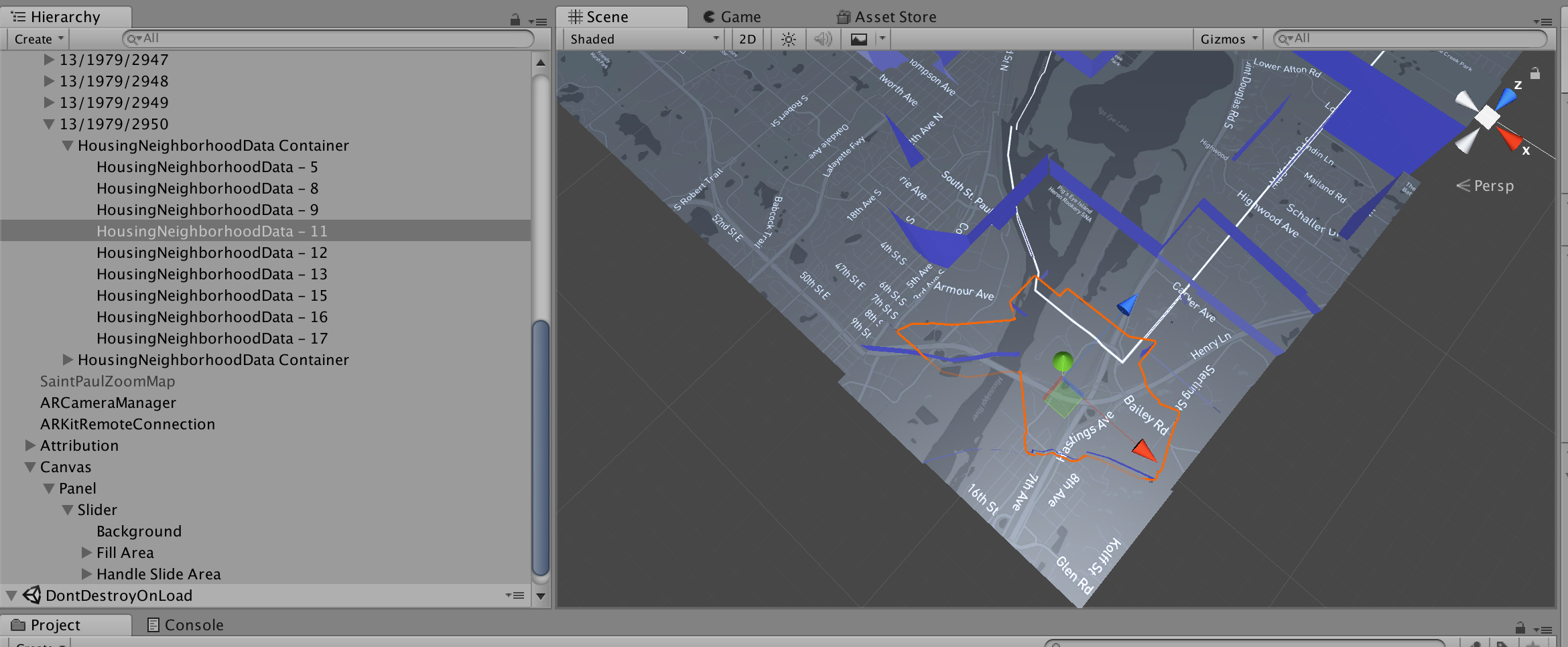Open the Shaded draw mode dropdown
Image resolution: width=1568 pixels, height=647 pixels.
pos(642,38)
